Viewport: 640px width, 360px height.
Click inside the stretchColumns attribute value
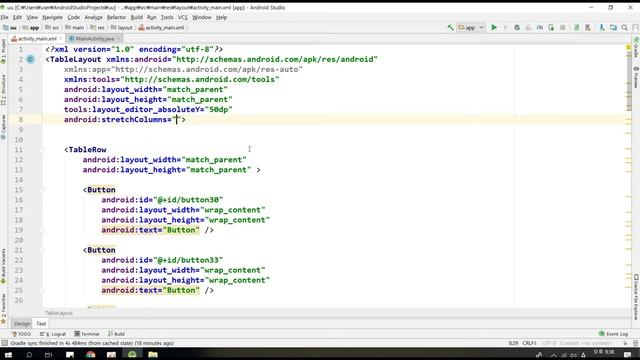click(177, 120)
